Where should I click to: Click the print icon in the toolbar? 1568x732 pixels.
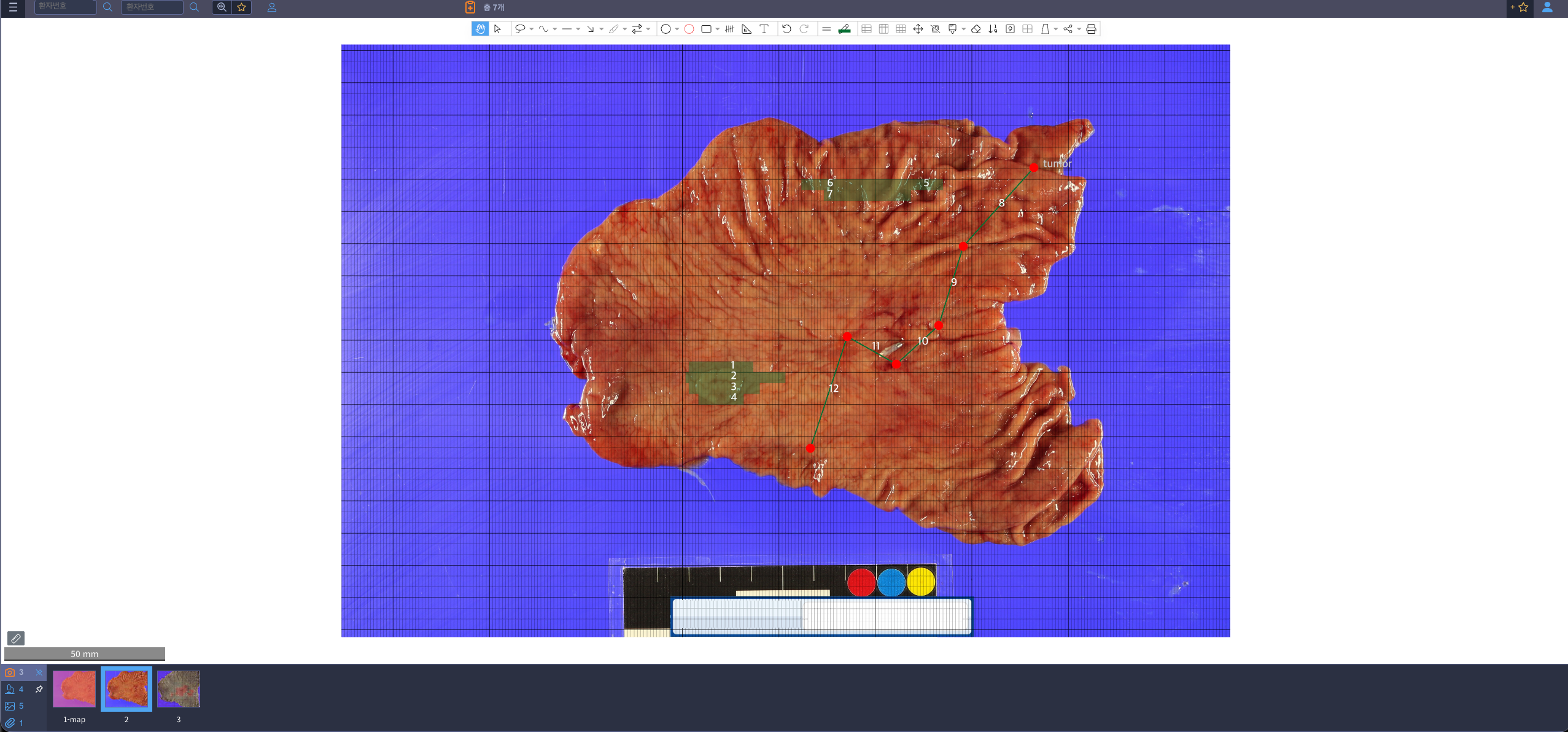click(x=1091, y=29)
